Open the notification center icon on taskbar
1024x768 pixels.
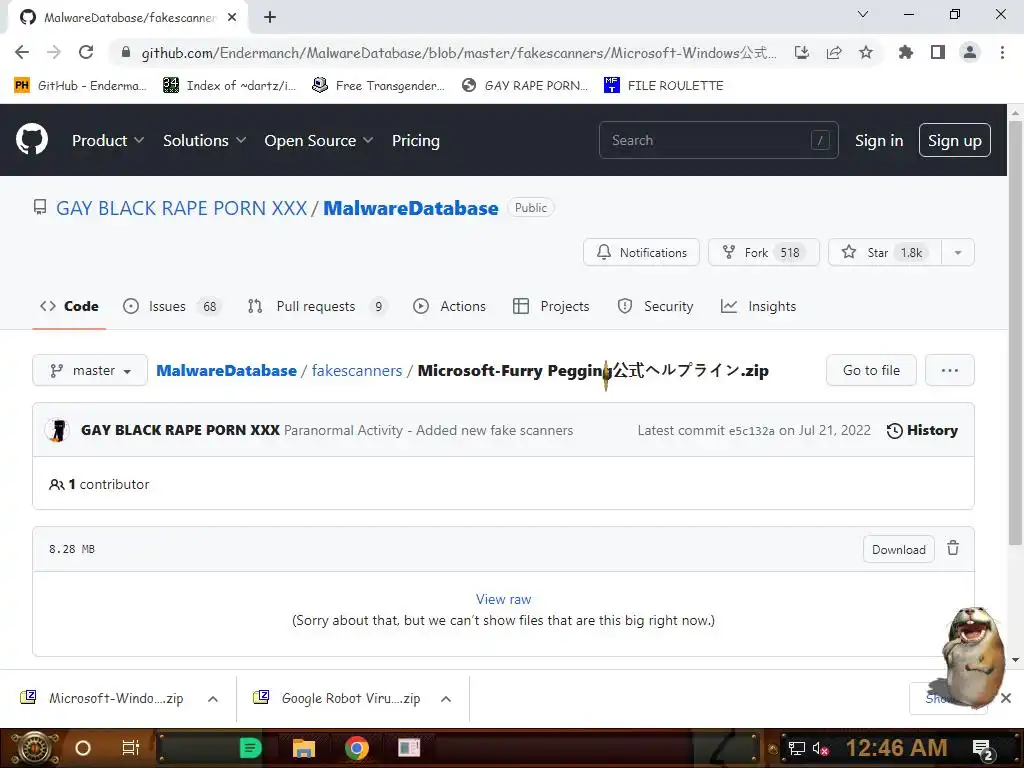pyautogui.click(x=983, y=749)
